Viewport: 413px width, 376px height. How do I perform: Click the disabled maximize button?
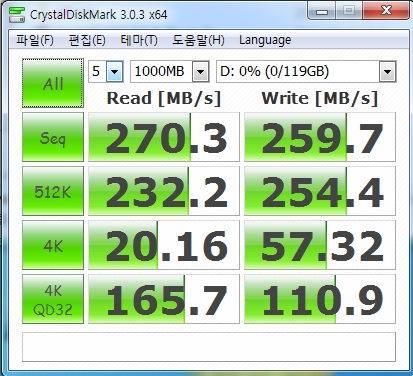click(349, 11)
